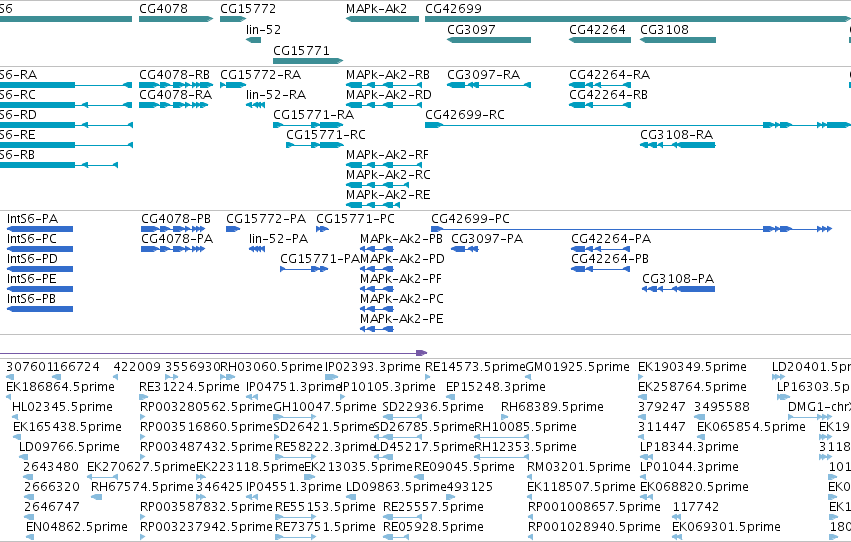Select EST LD09766.5prime
Screen dimensions: 851x542
pyautogui.click(x=23, y=457)
